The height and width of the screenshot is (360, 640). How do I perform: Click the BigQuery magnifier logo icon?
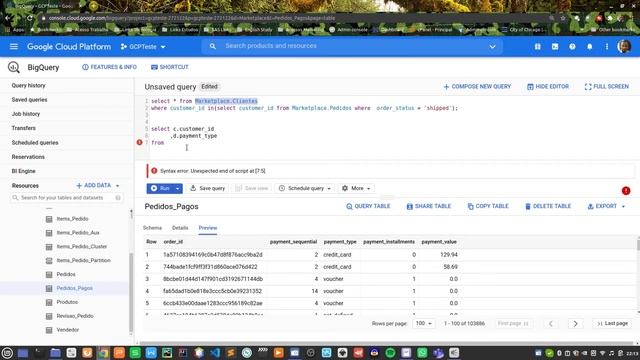pyautogui.click(x=13, y=67)
